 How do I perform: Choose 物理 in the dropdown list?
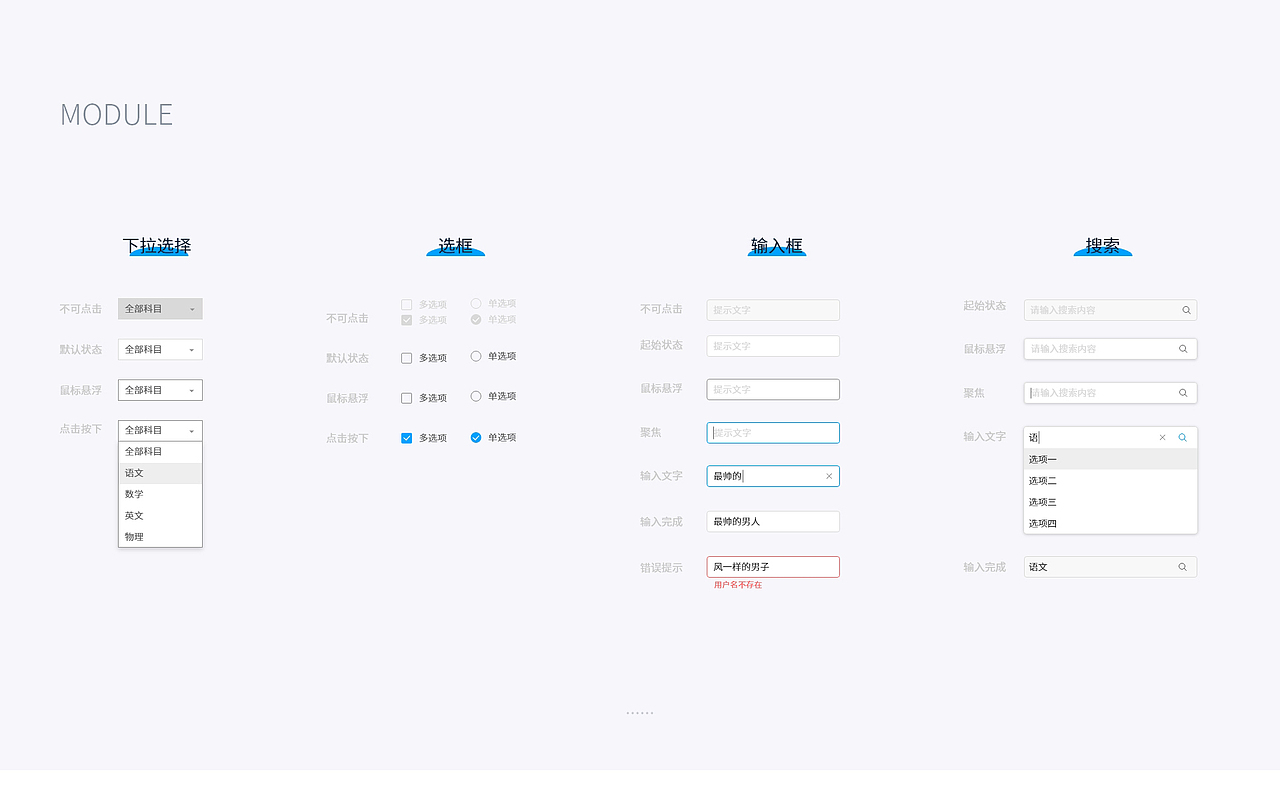click(x=160, y=537)
